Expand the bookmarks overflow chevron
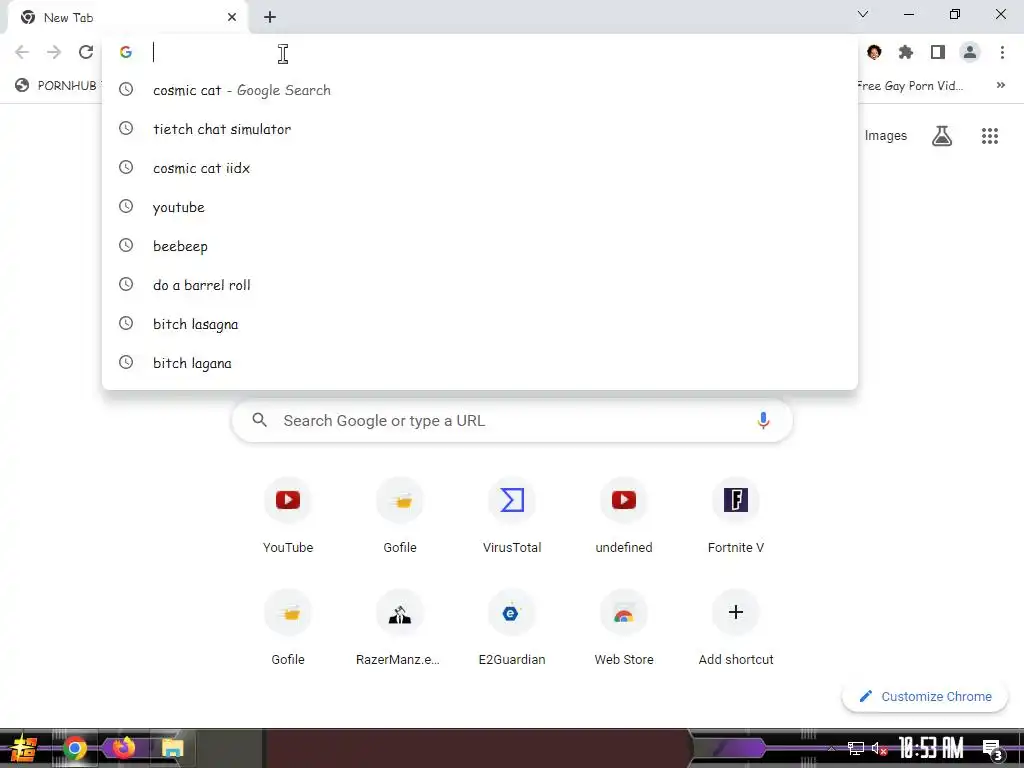1024x768 pixels. coord(1000,86)
